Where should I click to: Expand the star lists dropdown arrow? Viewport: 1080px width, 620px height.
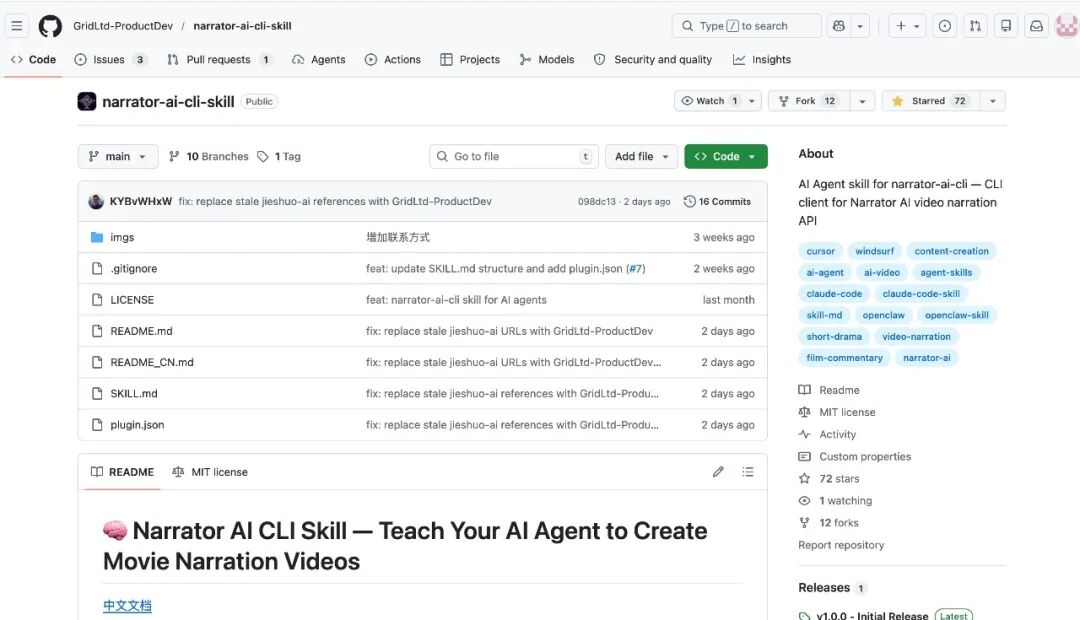coord(993,101)
